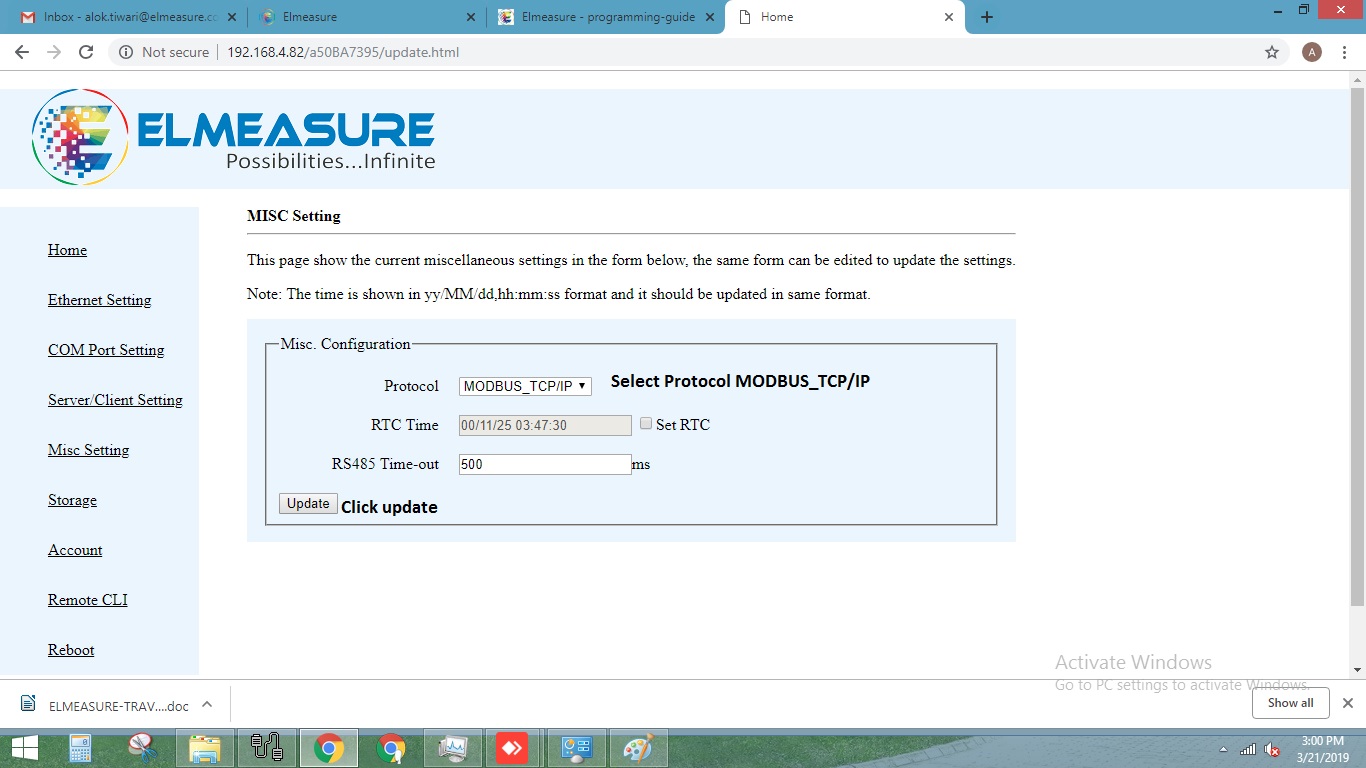Click the address bar URL
Image resolution: width=1366 pixels, height=768 pixels.
click(343, 52)
